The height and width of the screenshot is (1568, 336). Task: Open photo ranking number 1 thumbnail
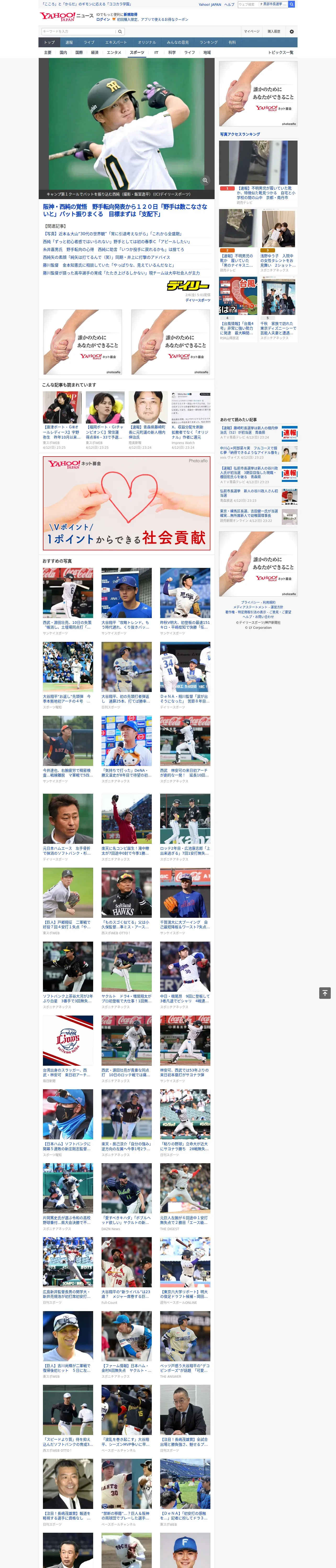pos(258,163)
